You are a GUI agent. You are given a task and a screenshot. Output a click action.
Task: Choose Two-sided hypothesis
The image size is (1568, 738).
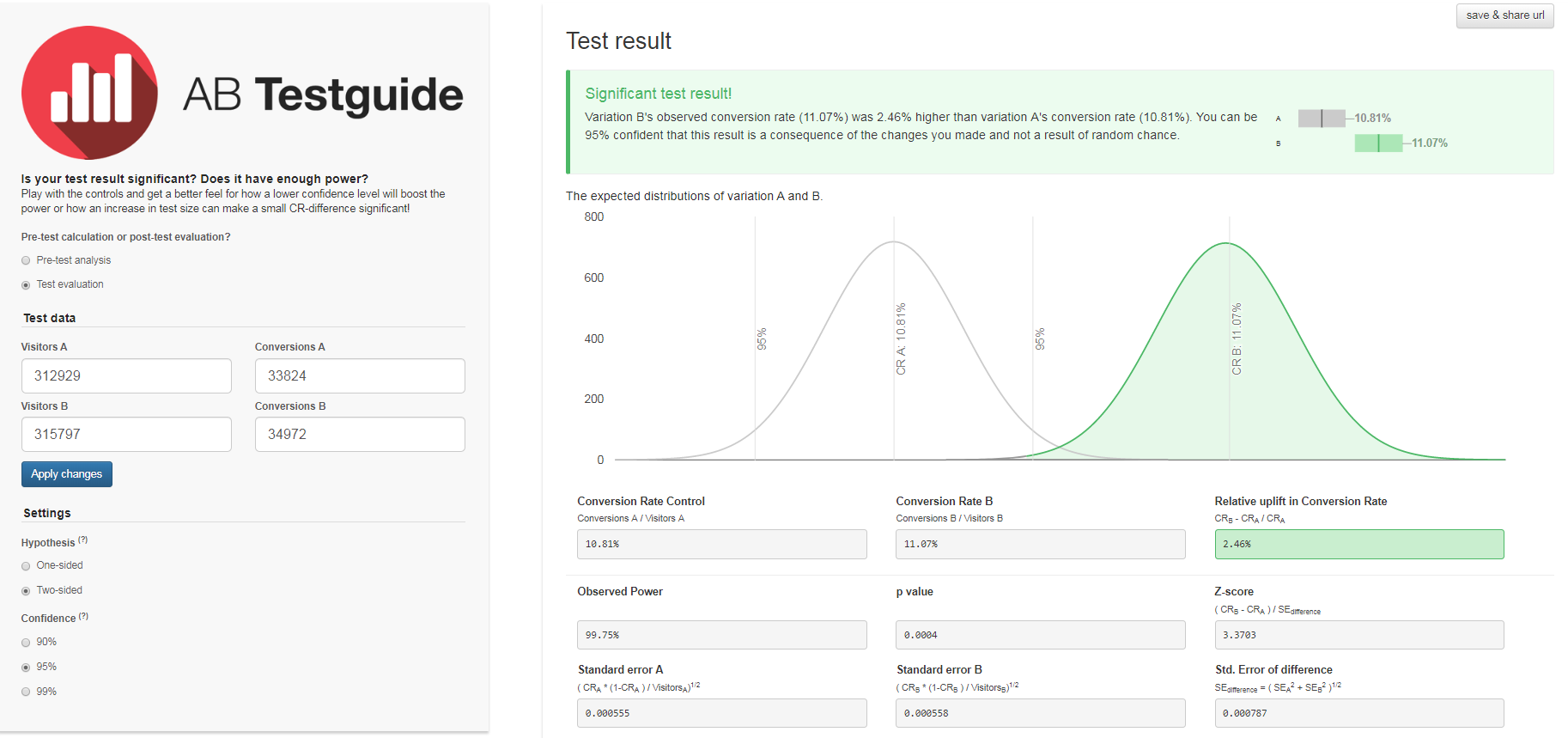[x=26, y=591]
